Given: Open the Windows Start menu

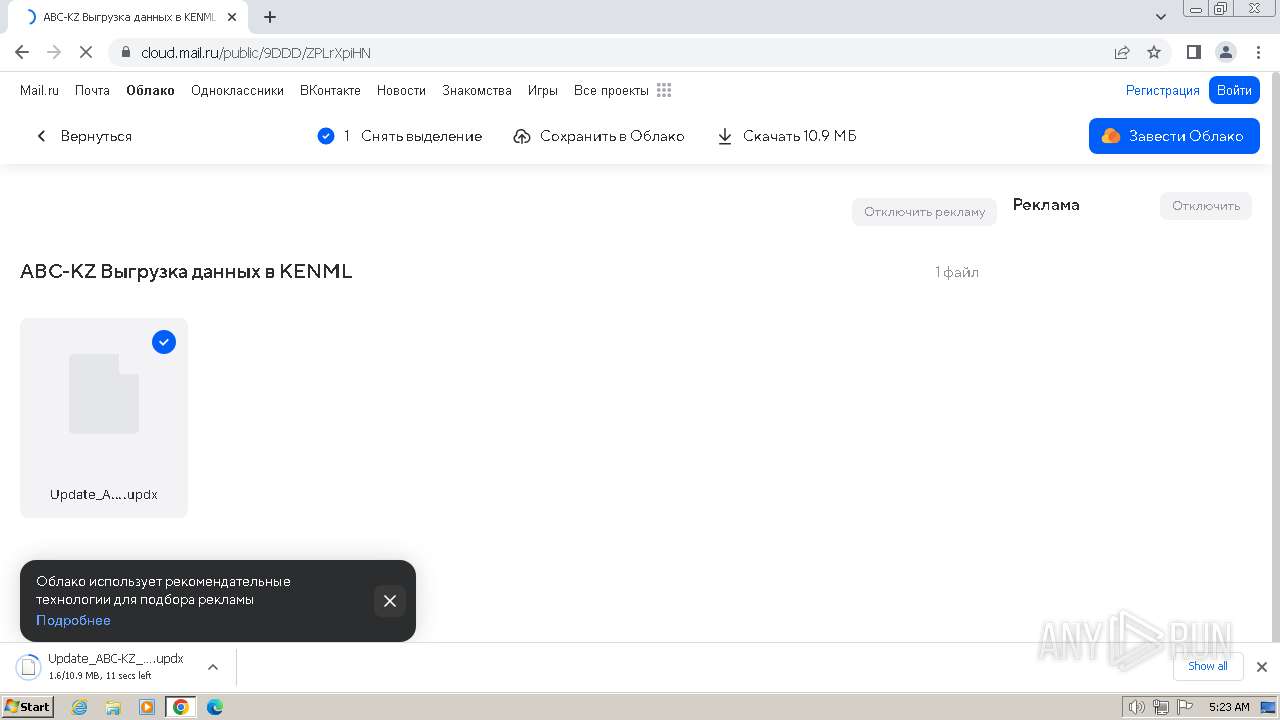Looking at the screenshot, I should [27, 707].
